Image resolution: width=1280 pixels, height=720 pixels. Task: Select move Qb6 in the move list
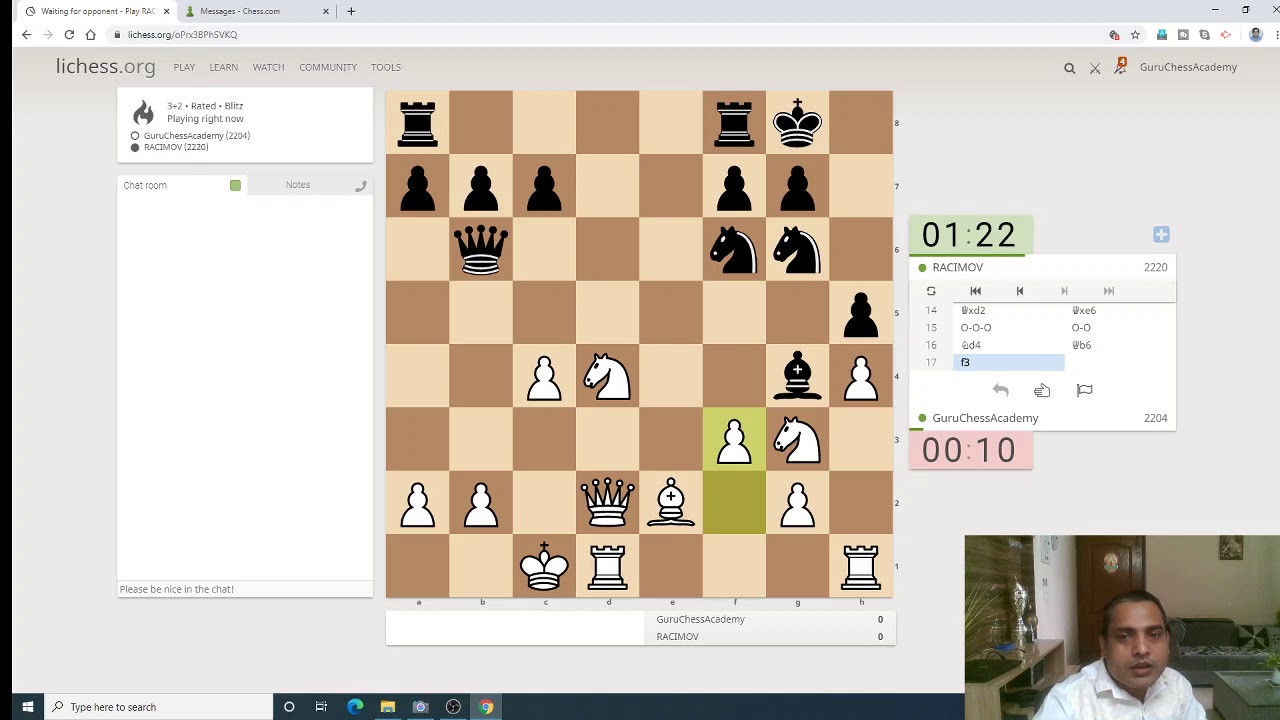pos(1119,345)
